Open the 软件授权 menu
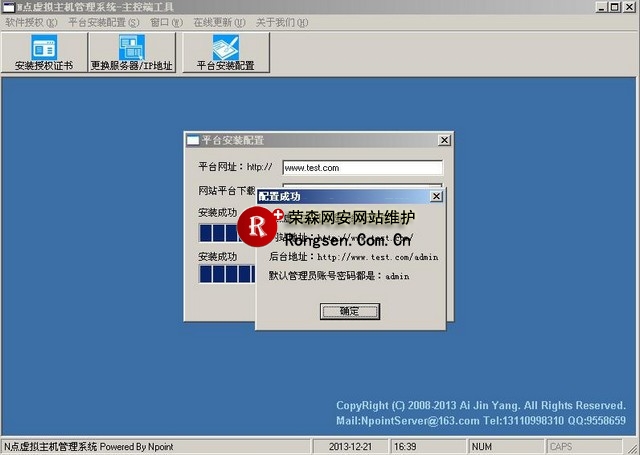Screen dimensions: 640x455 (31, 21)
